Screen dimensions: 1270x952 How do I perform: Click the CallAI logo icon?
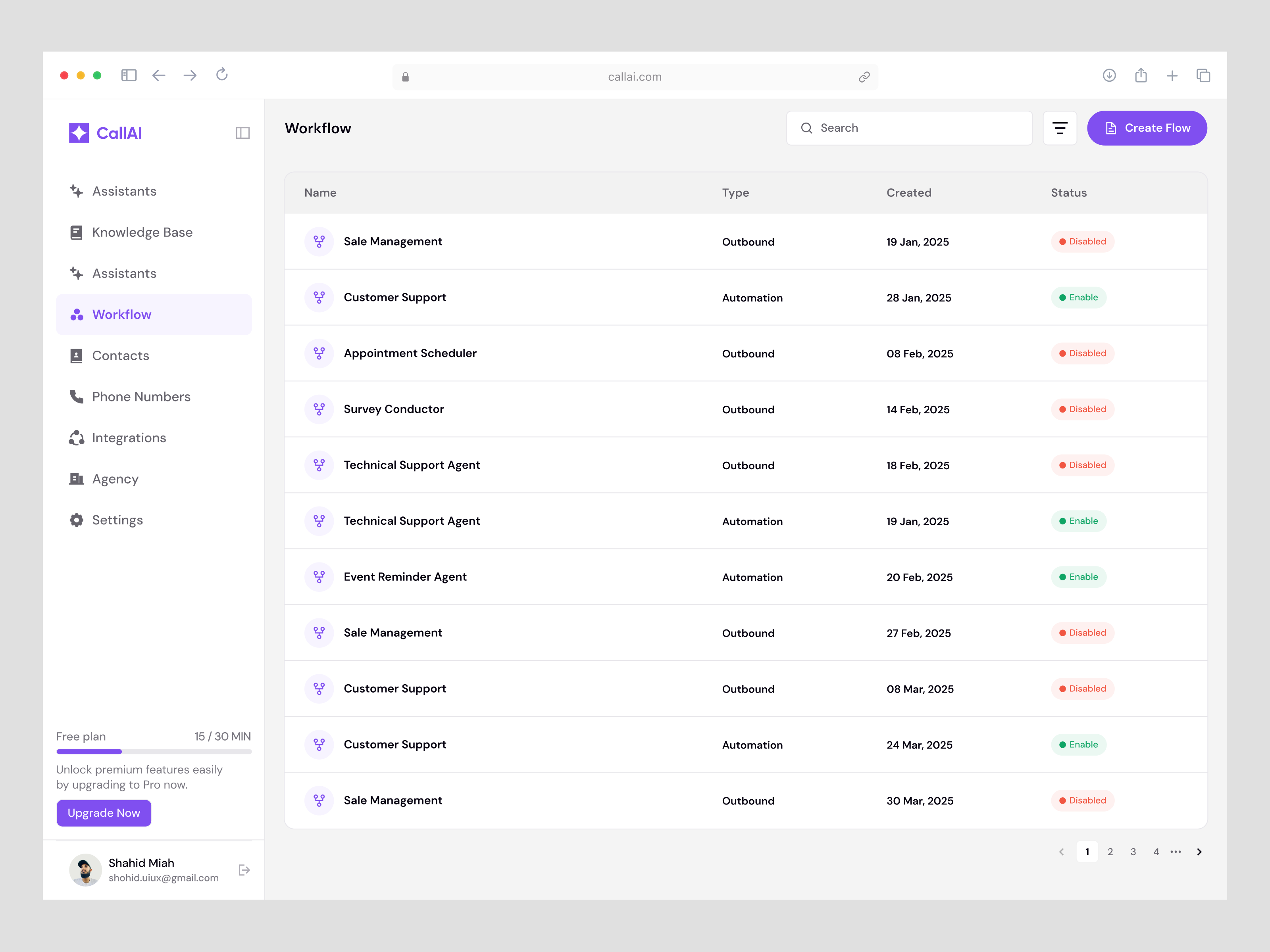(x=79, y=132)
